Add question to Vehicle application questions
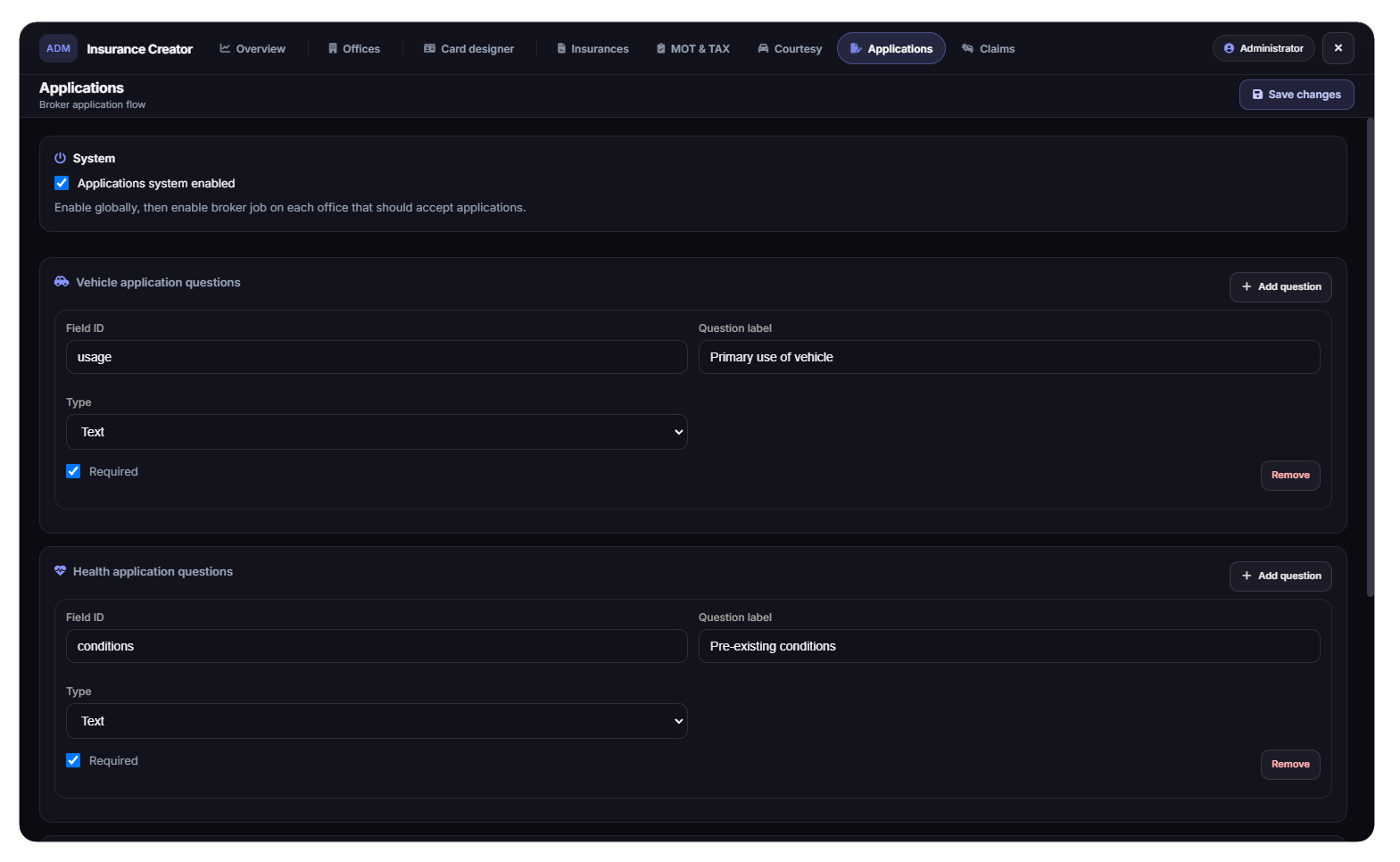 click(1280, 287)
